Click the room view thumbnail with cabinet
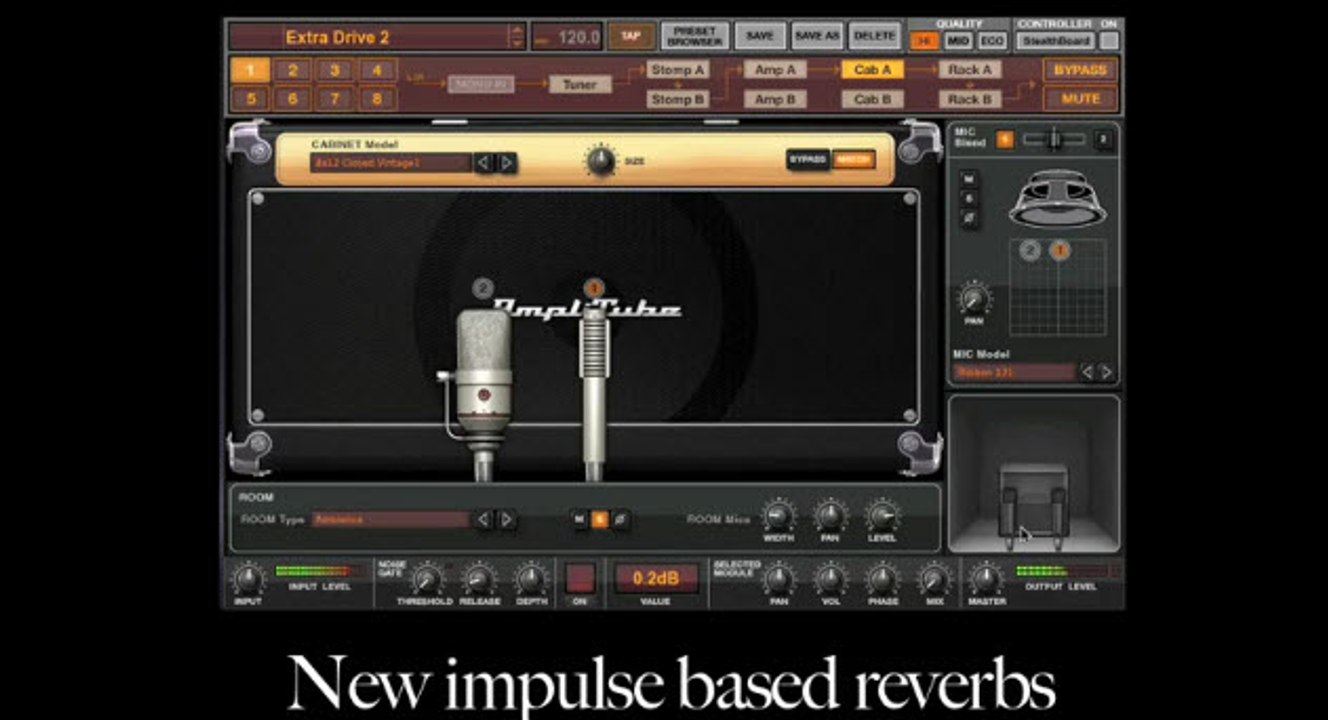 pyautogui.click(x=1034, y=474)
